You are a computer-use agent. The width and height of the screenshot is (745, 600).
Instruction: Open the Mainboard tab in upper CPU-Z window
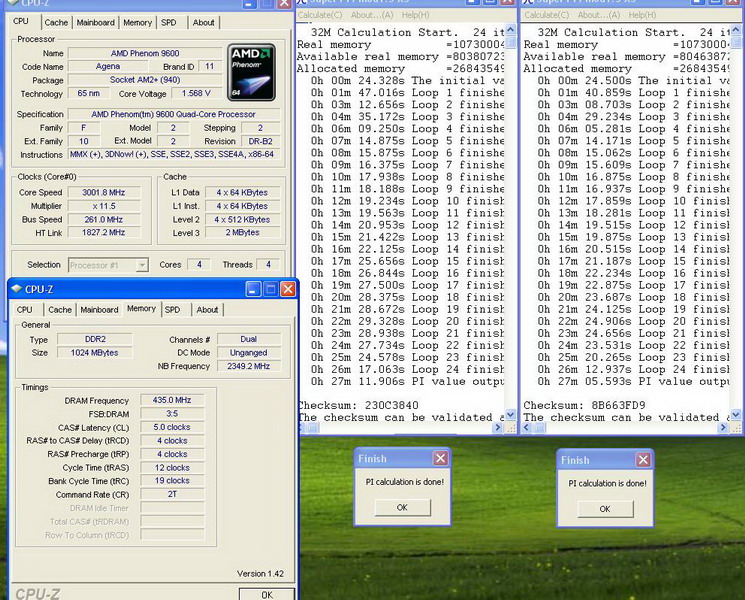(x=96, y=22)
